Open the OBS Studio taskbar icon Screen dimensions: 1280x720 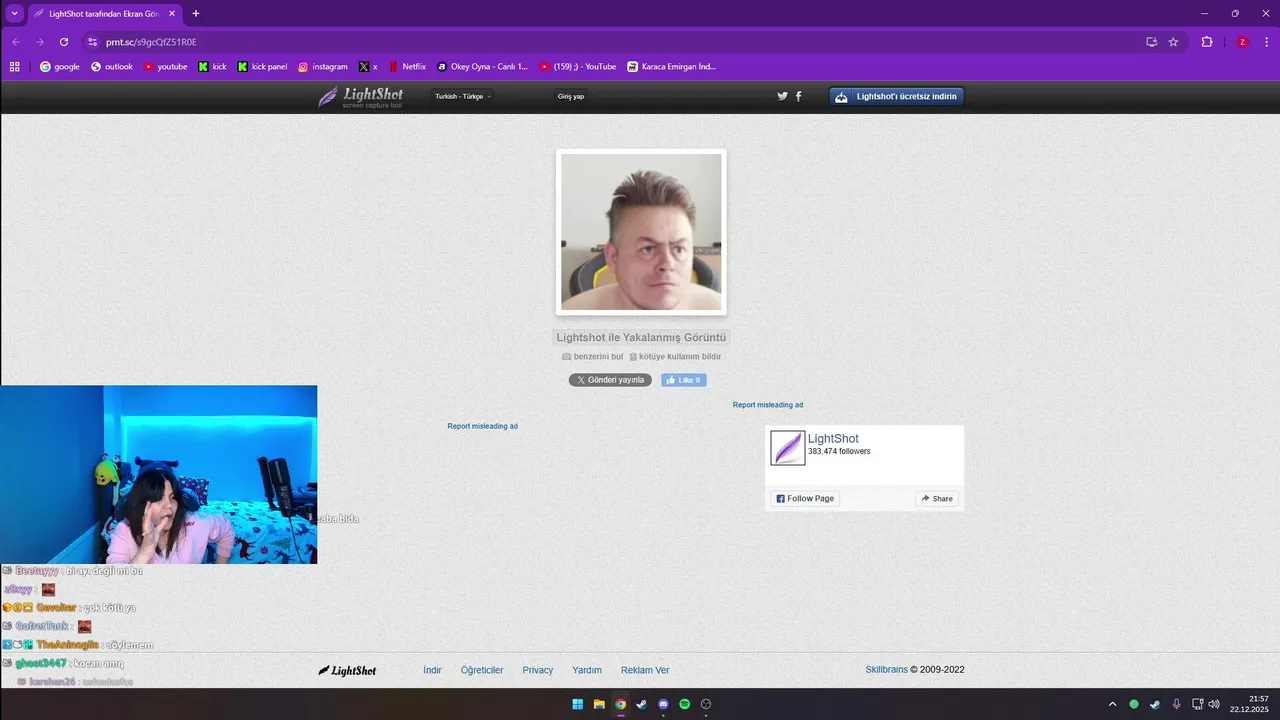click(706, 704)
